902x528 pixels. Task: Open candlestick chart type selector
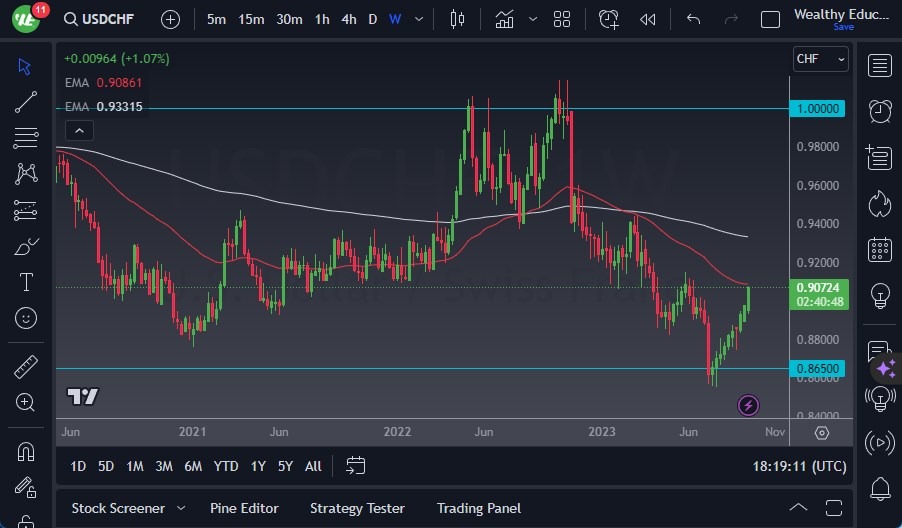pyautogui.click(x=457, y=20)
